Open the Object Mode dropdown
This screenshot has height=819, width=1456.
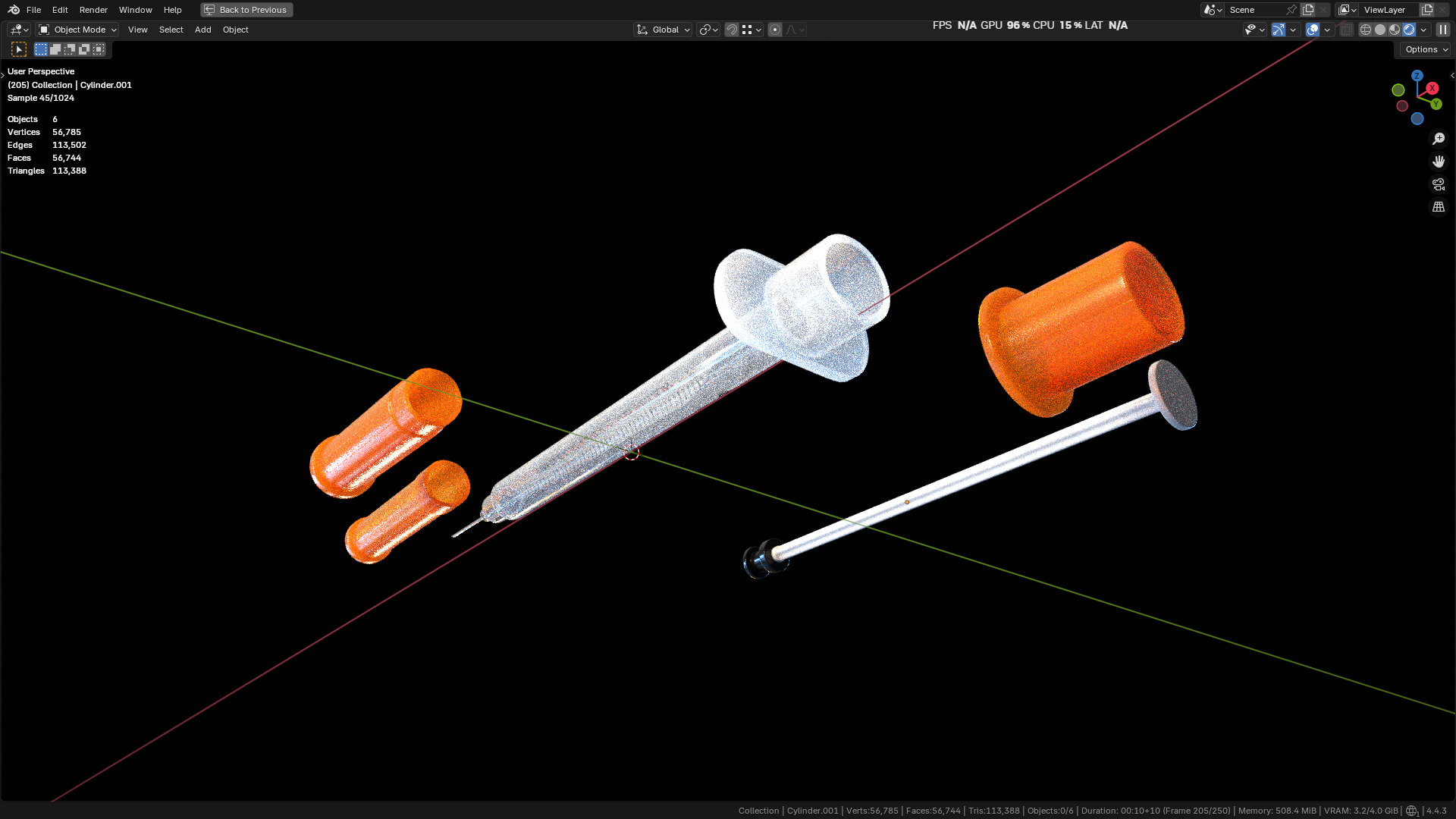click(x=77, y=30)
